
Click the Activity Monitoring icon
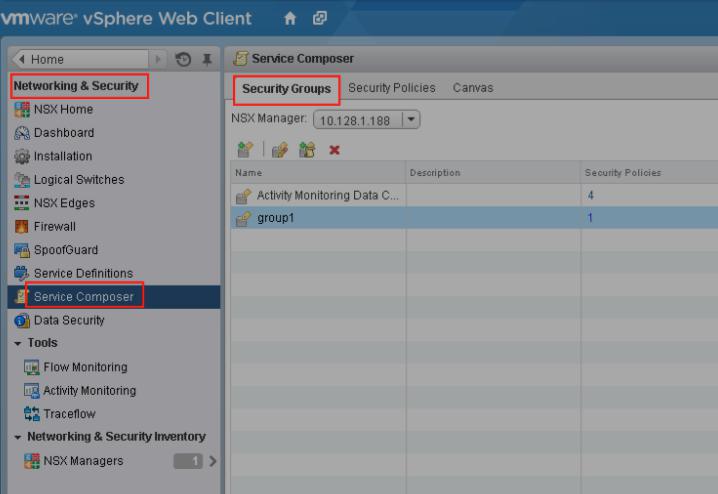(x=31, y=391)
